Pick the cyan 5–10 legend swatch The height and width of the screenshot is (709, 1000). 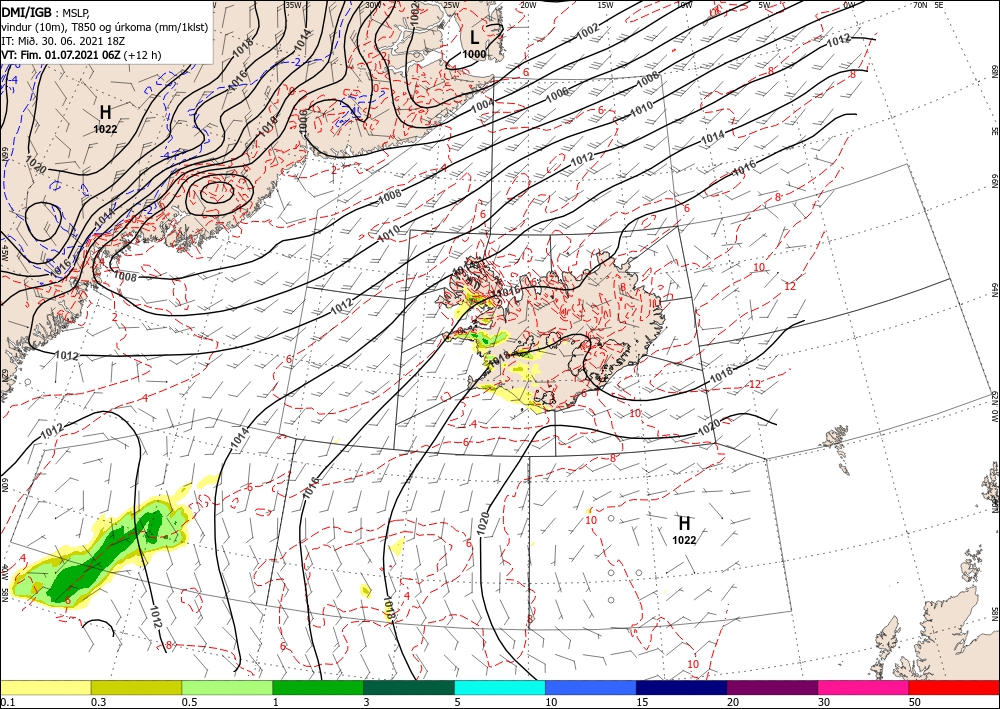500,687
